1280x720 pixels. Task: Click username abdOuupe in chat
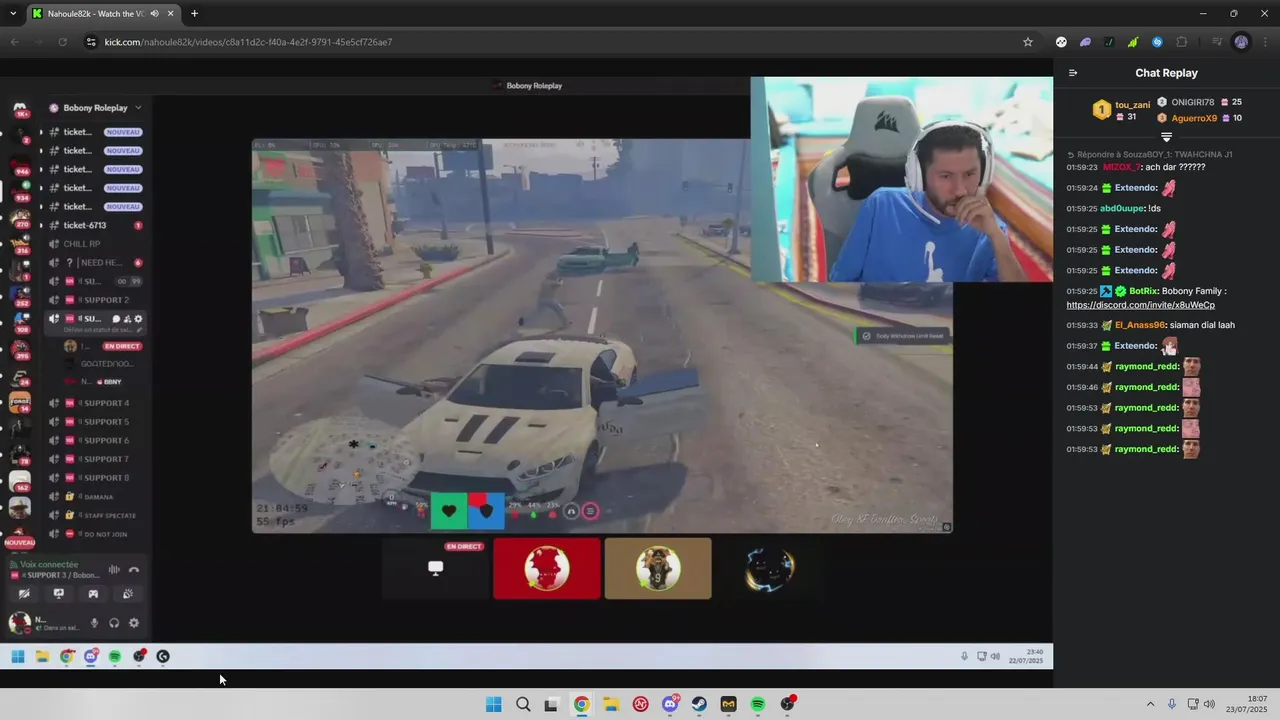tap(1123, 208)
